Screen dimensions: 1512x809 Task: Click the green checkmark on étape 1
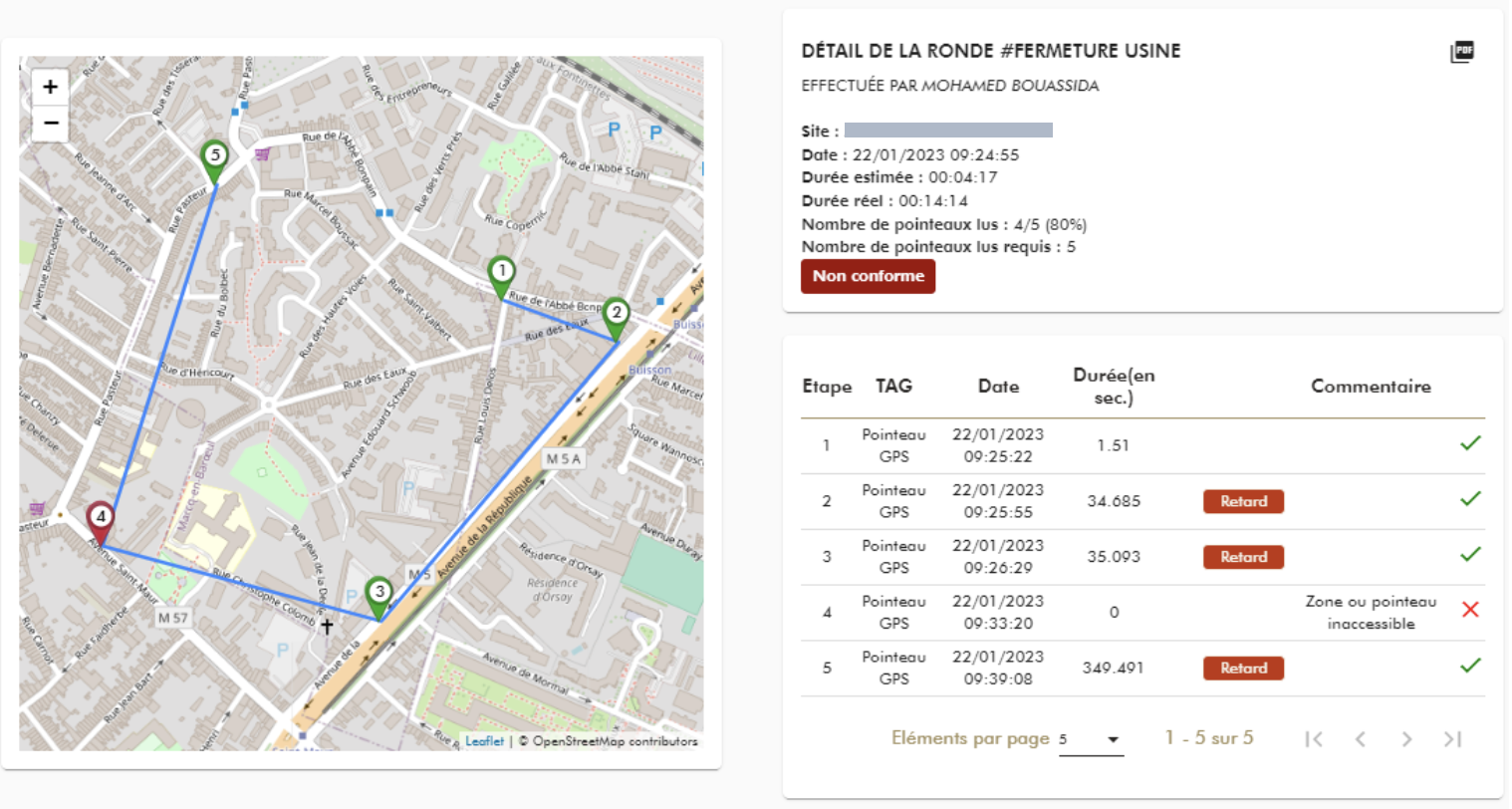click(1470, 443)
